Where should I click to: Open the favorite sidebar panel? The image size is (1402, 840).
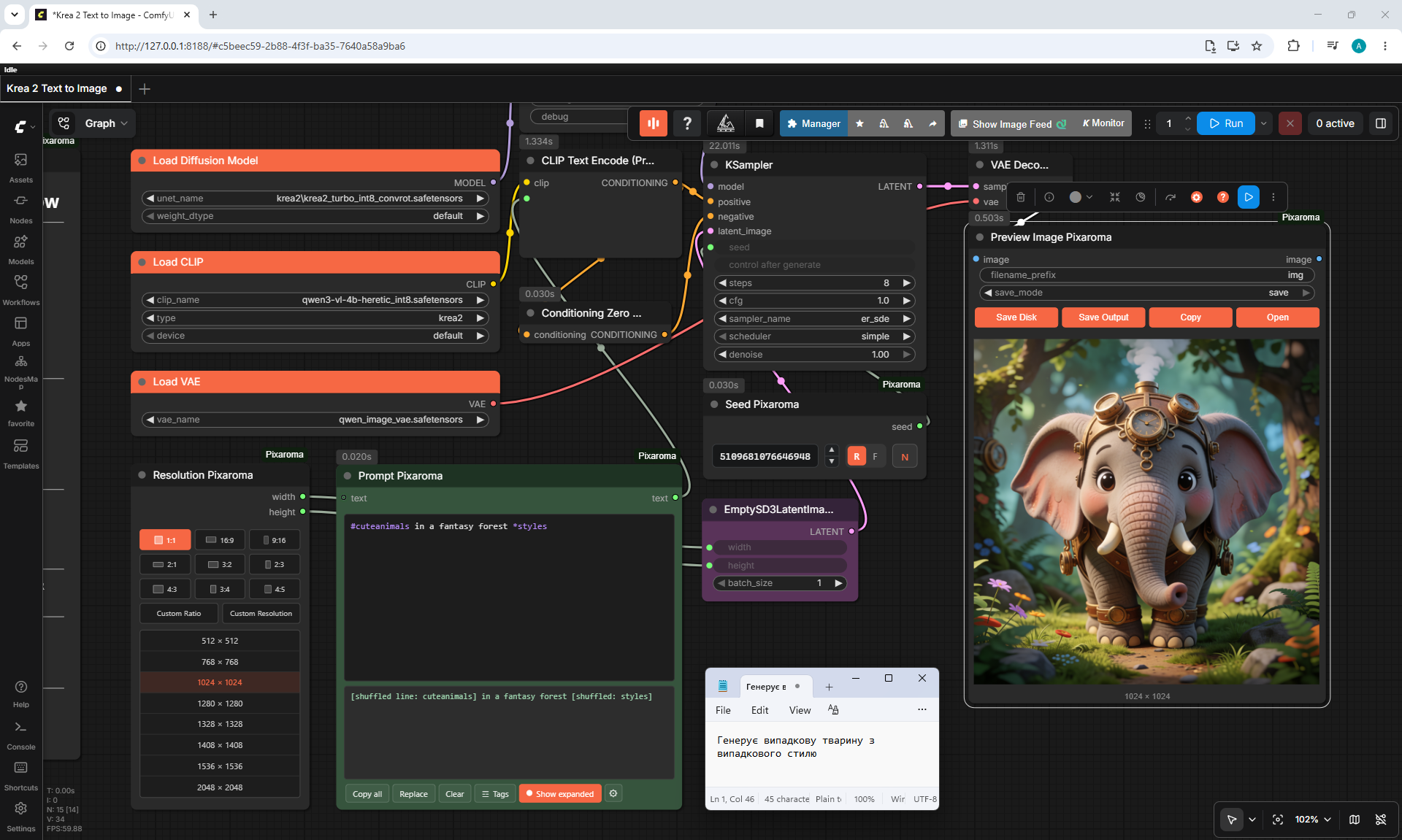point(21,412)
